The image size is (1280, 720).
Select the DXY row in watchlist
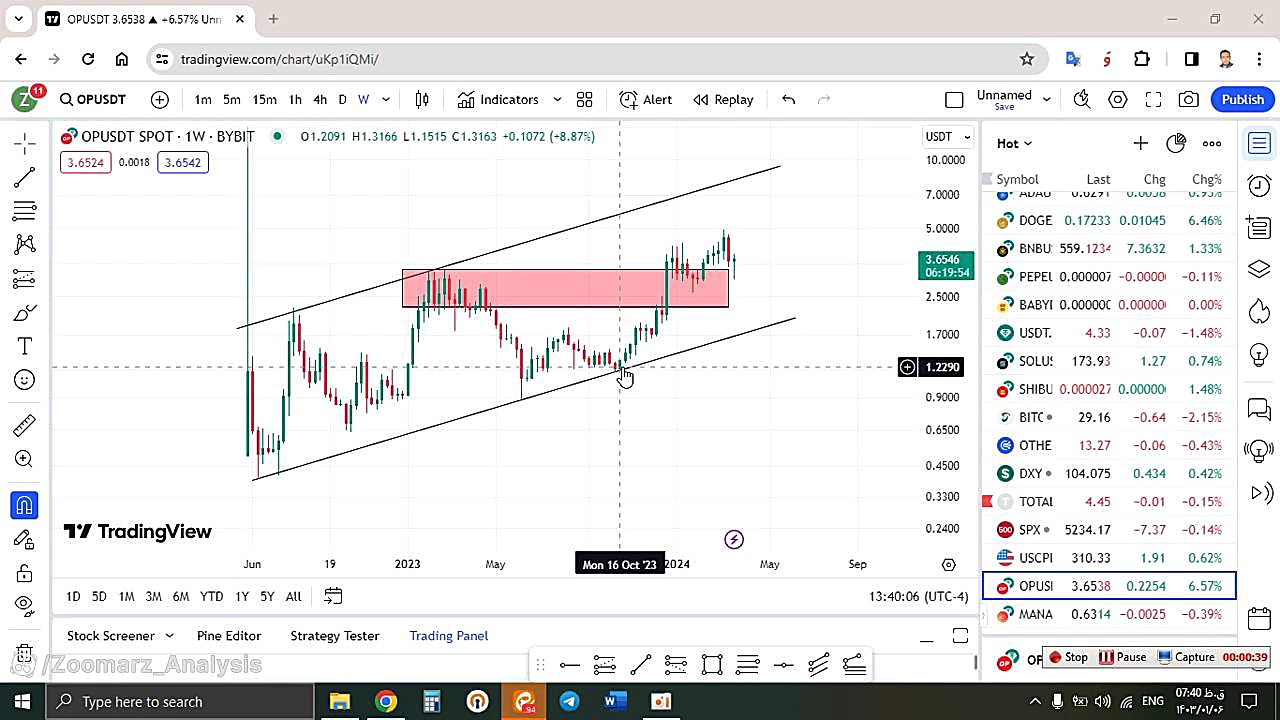click(1110, 473)
